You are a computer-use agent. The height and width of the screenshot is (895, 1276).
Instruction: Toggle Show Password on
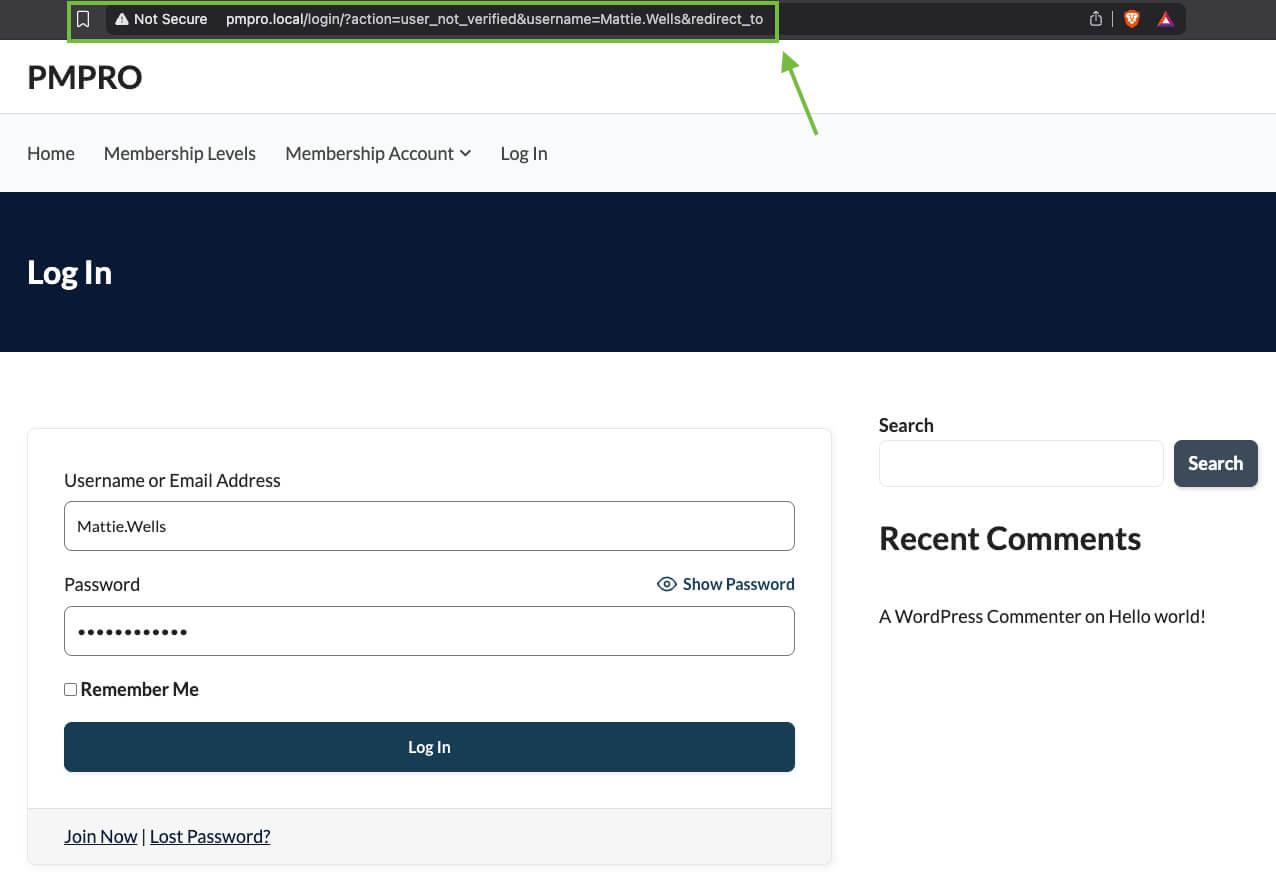click(x=737, y=584)
